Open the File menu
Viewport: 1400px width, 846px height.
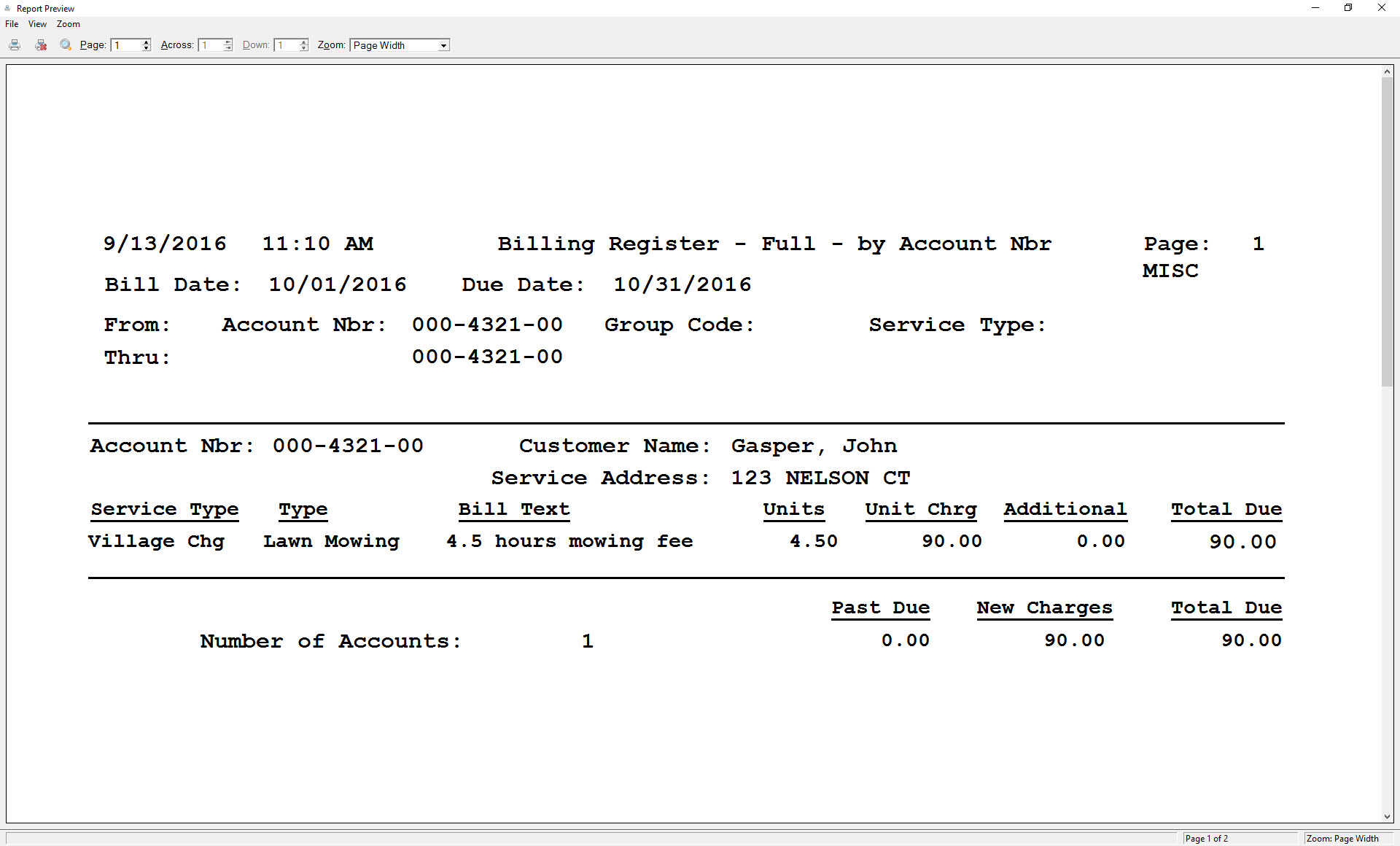[12, 24]
